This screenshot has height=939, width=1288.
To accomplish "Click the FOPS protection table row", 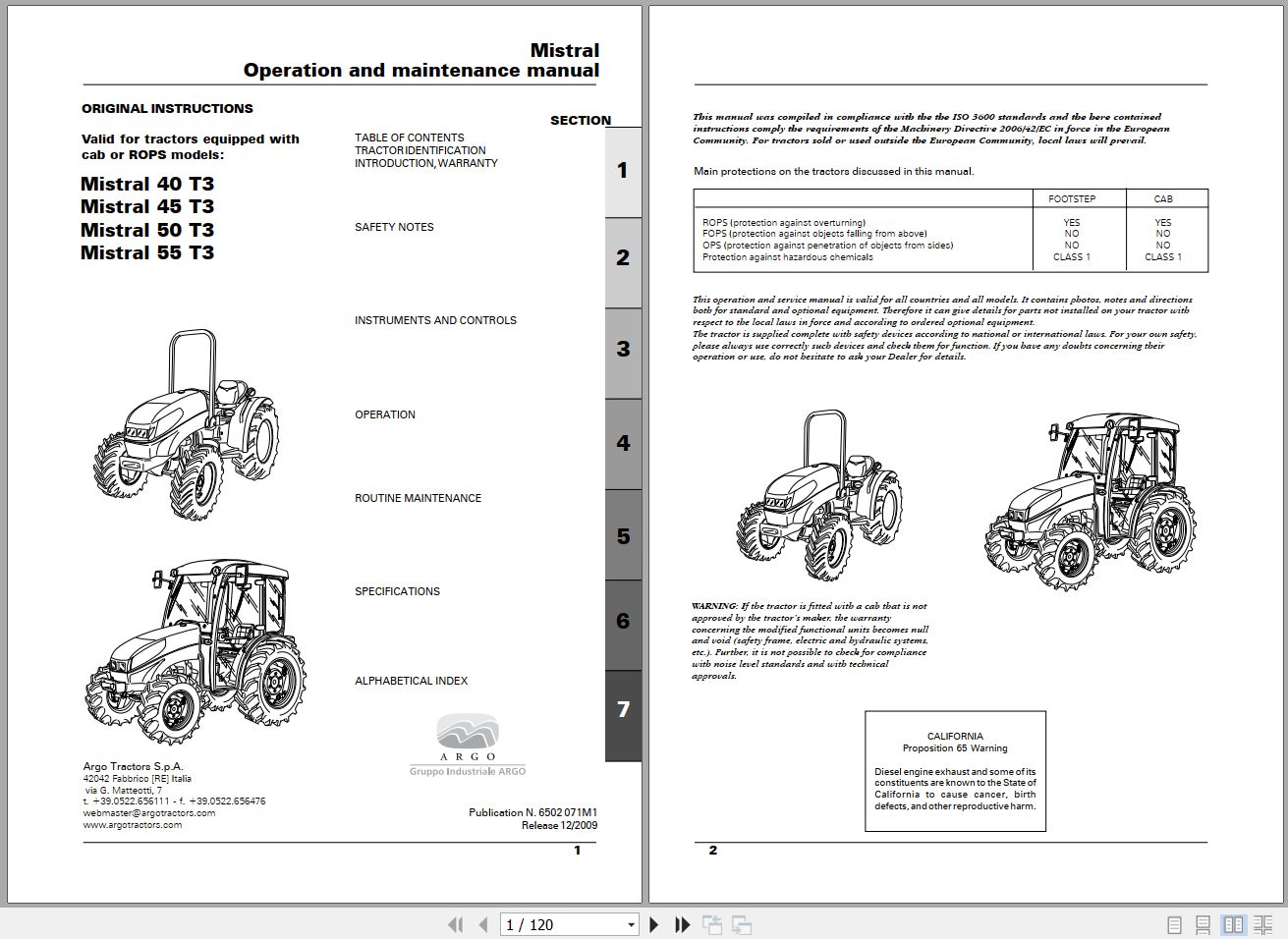I will click(953, 234).
